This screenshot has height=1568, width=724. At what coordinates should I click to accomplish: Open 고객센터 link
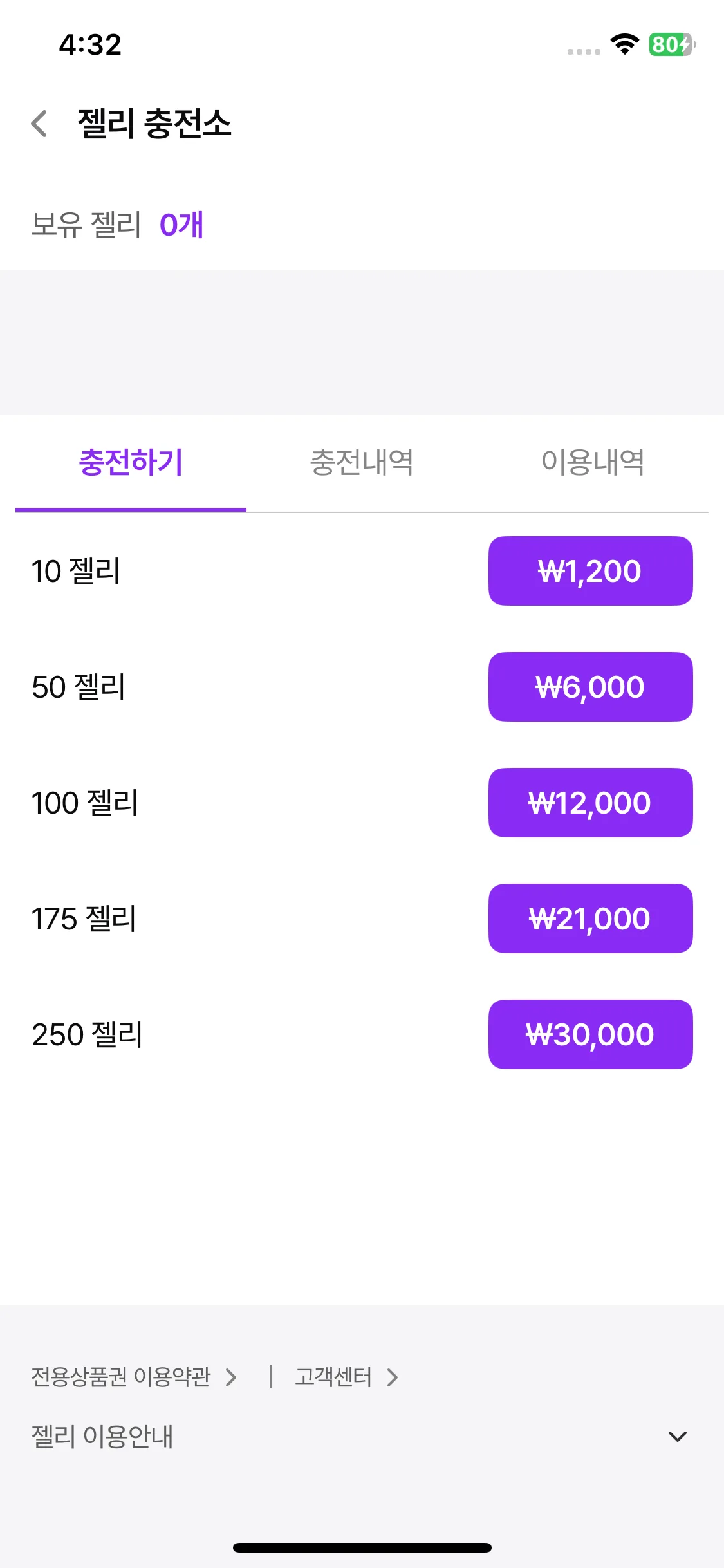click(333, 1377)
